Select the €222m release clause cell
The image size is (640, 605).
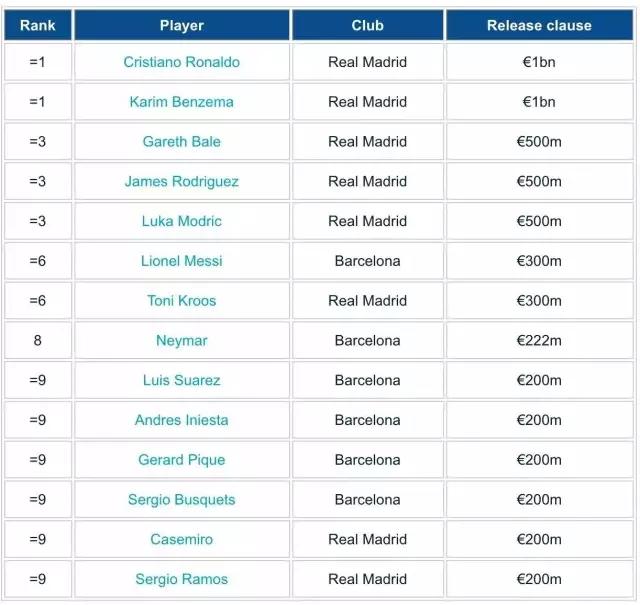(x=539, y=341)
